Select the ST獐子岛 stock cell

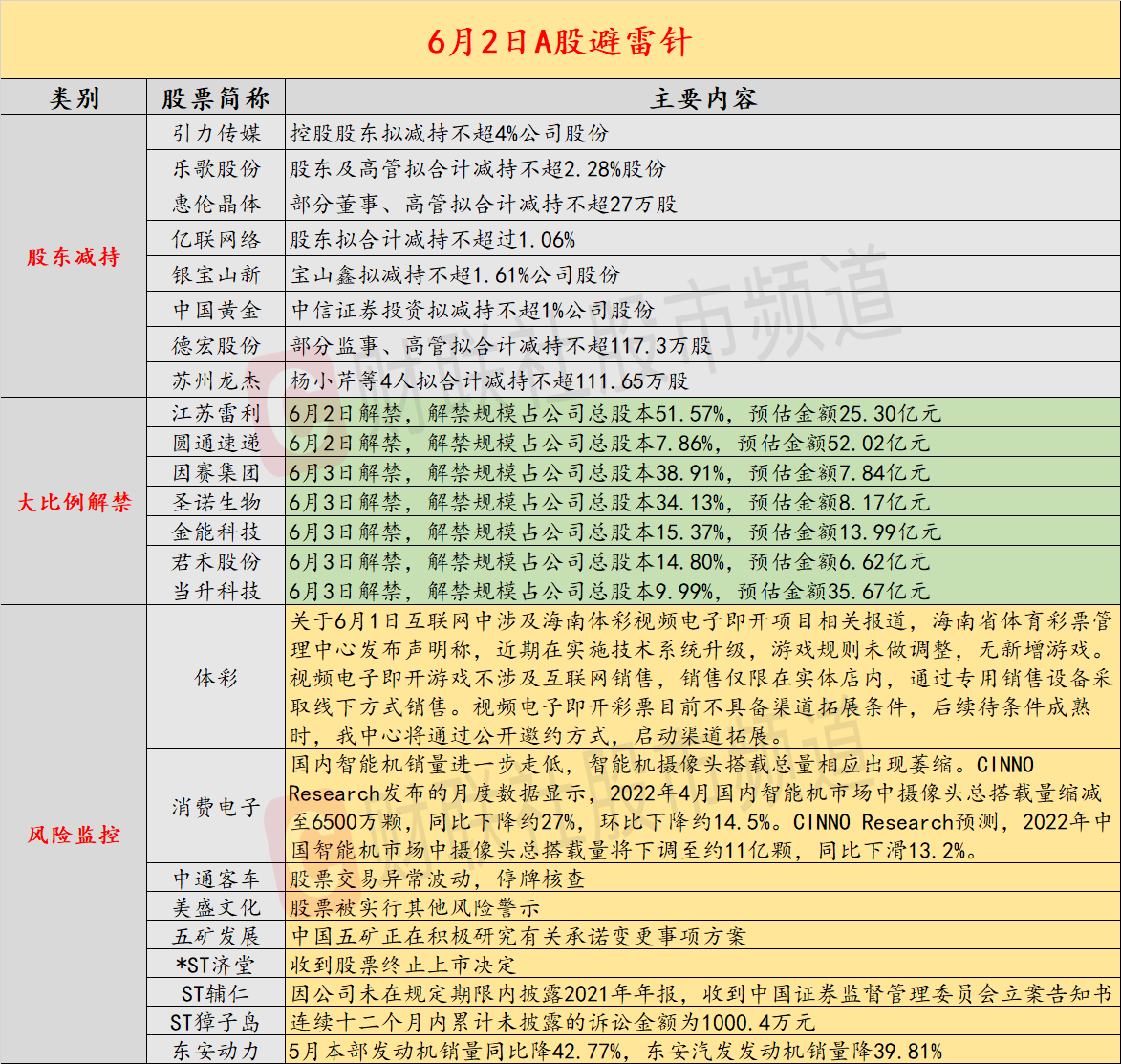point(216,1022)
